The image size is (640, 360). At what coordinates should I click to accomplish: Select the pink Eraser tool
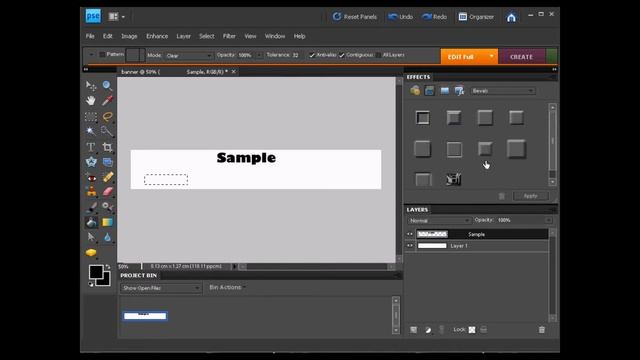107,191
